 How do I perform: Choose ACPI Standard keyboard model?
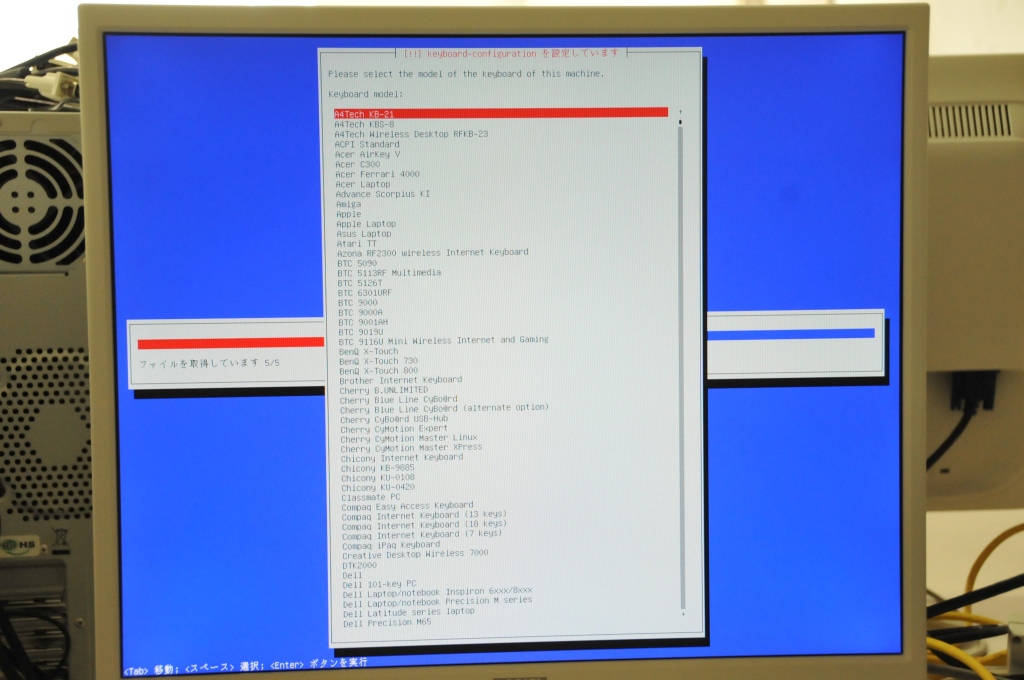click(x=367, y=144)
